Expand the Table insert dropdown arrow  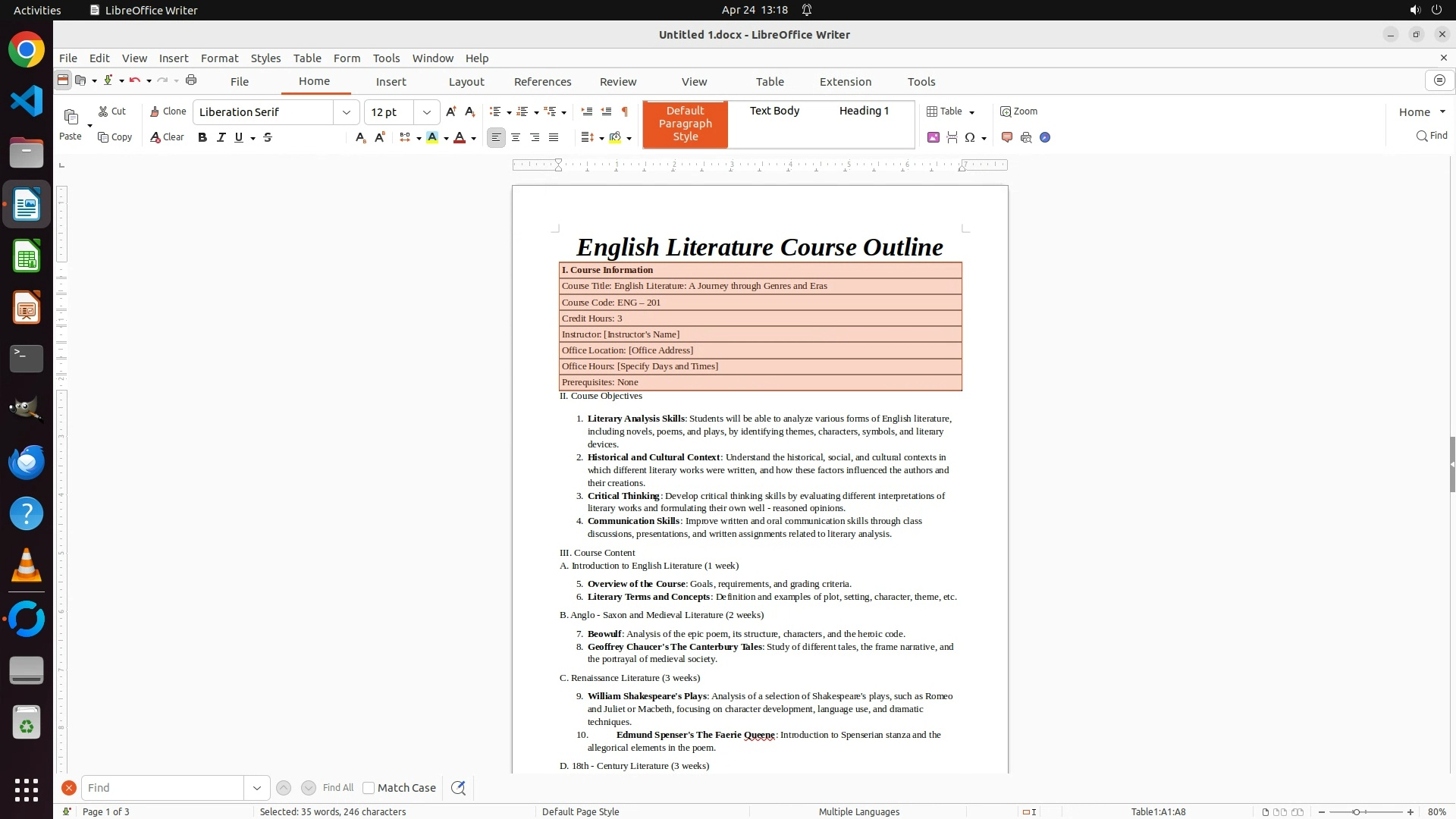pos(971,112)
